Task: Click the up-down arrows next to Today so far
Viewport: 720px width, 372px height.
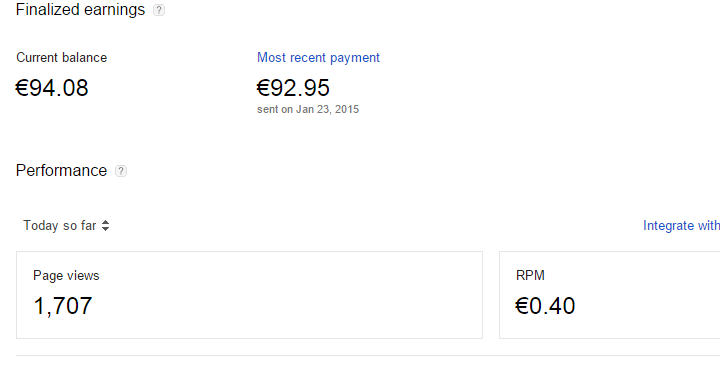Action: pos(106,225)
